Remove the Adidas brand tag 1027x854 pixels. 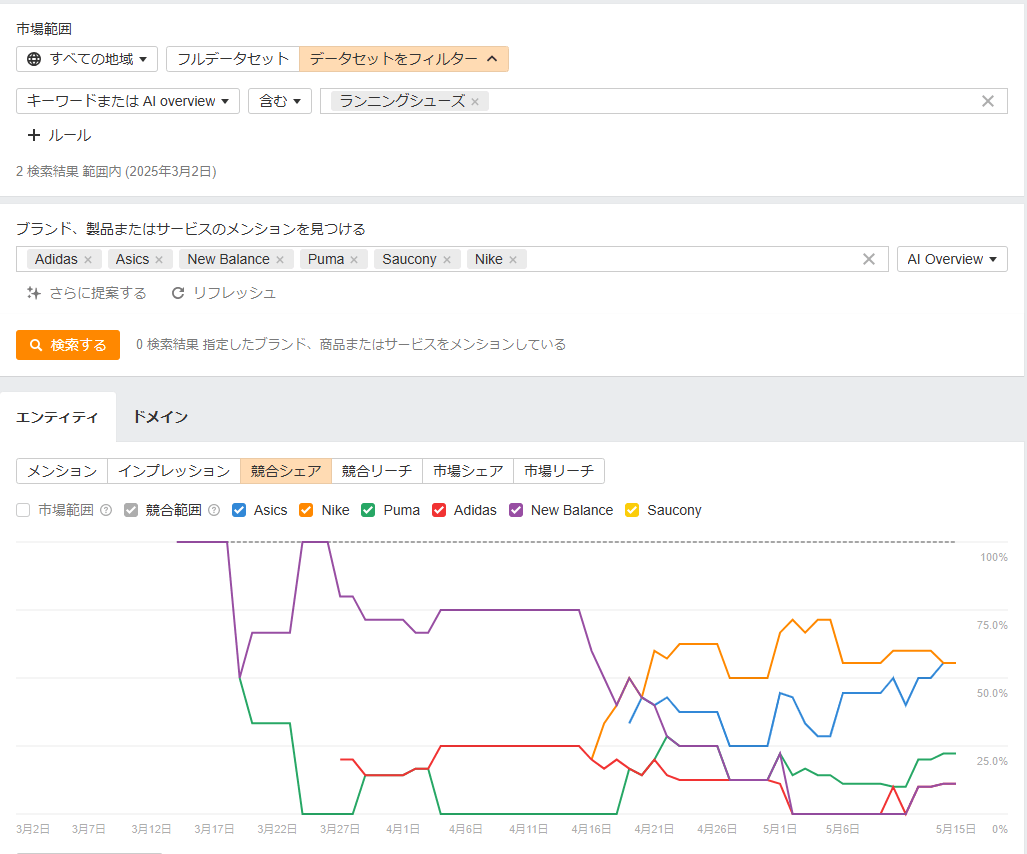click(x=88, y=260)
